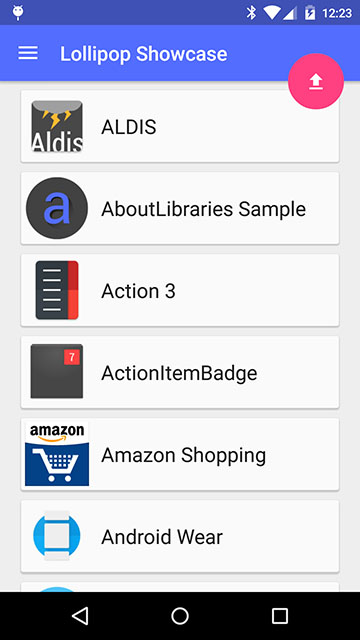The height and width of the screenshot is (640, 360).
Task: Open Amazon Shopping entry text
Action: point(183,456)
